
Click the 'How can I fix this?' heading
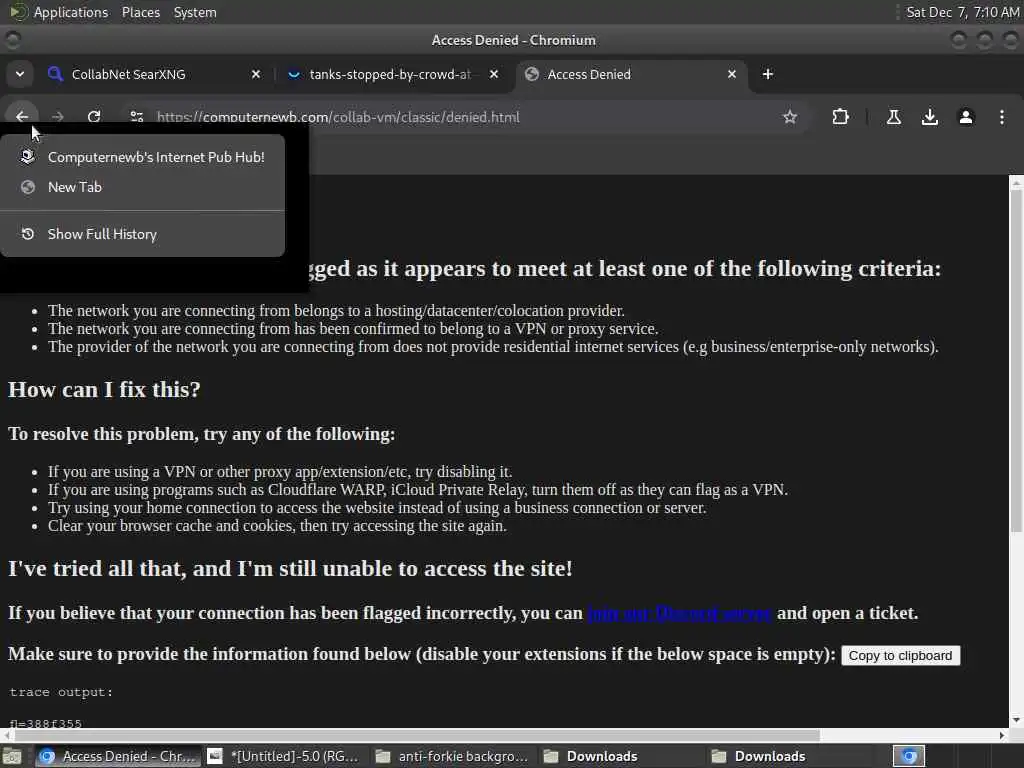[104, 389]
